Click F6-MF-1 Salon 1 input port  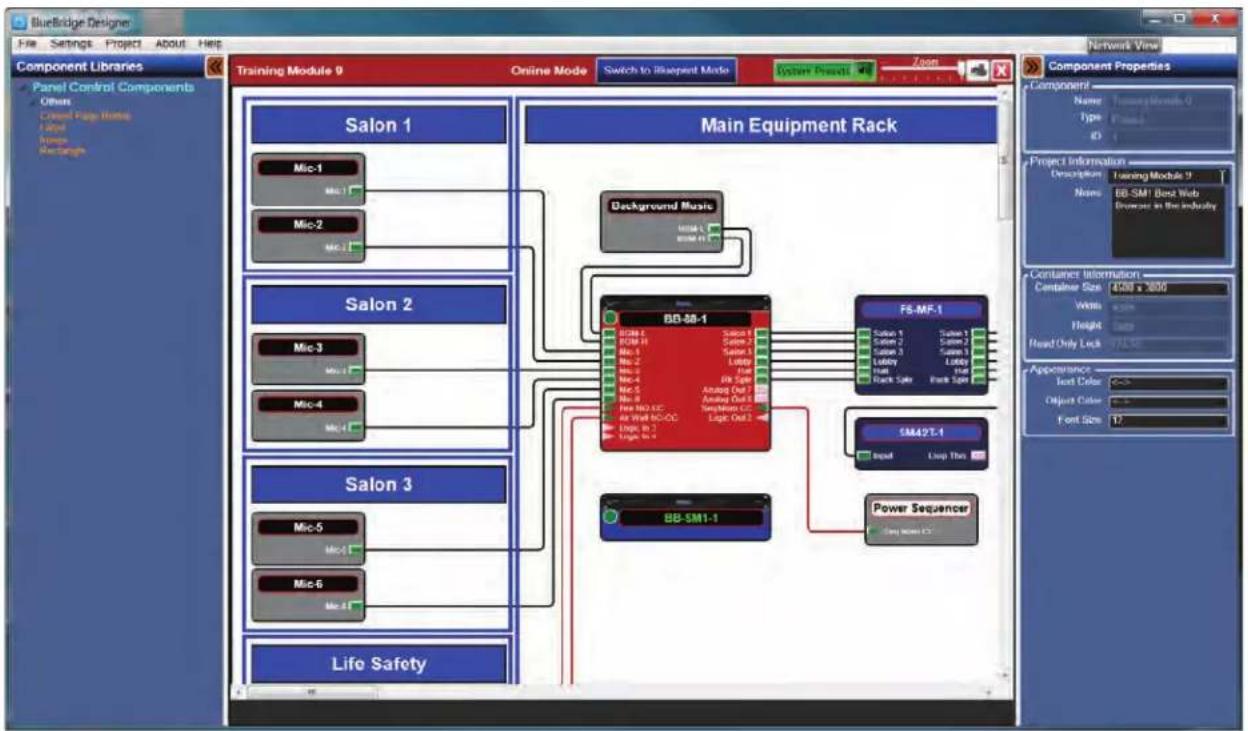click(x=864, y=333)
